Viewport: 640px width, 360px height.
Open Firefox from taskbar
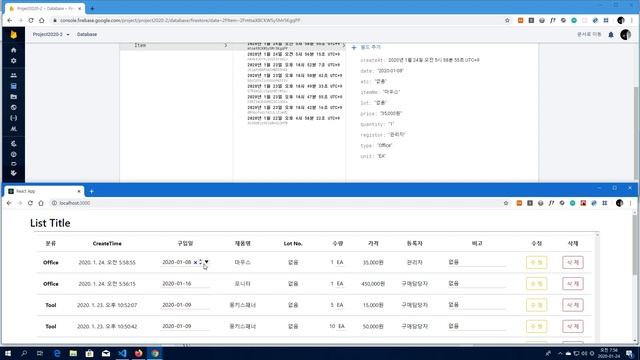pyautogui.click(x=138, y=353)
